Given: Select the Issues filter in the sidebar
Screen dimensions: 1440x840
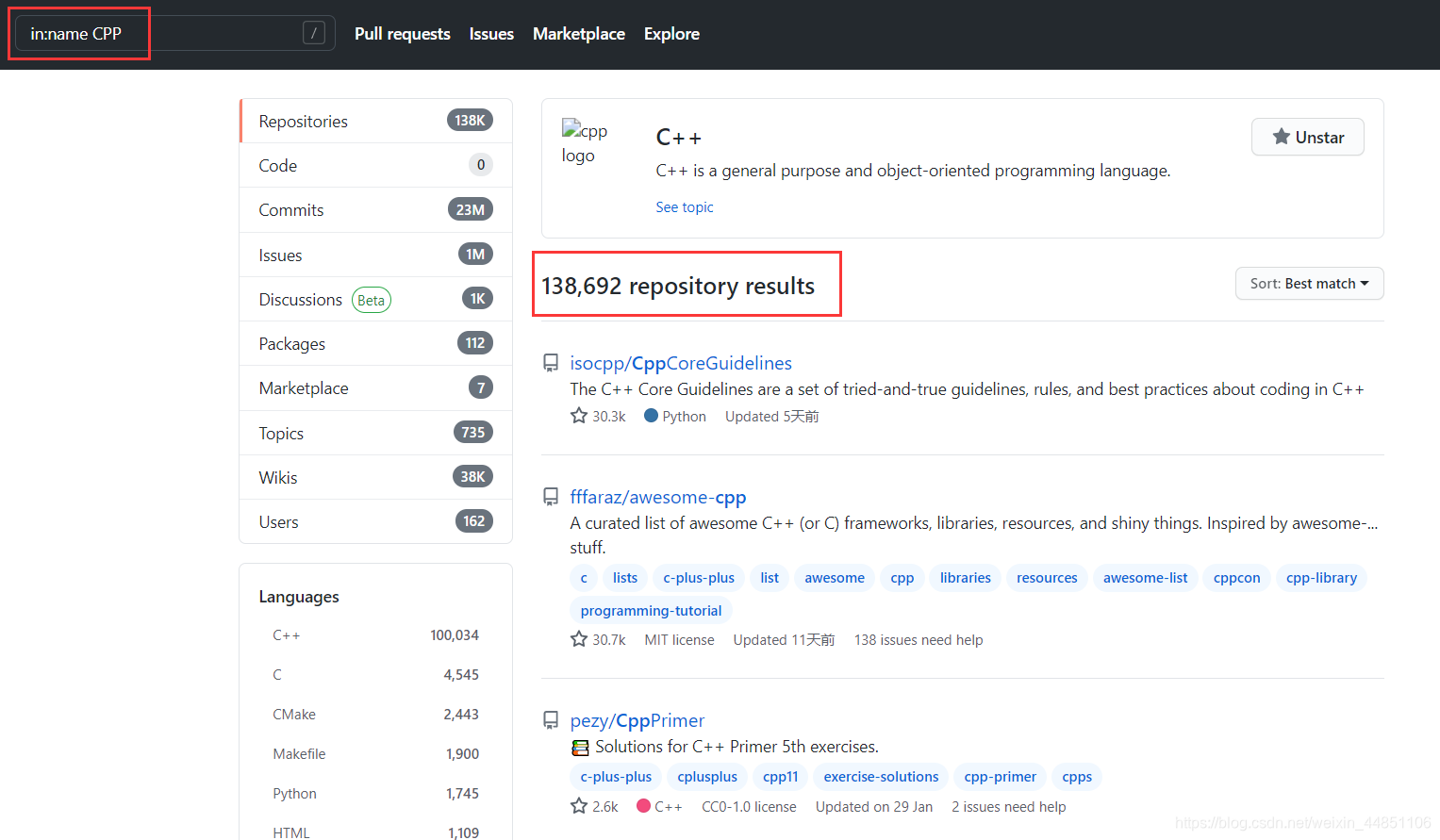Looking at the screenshot, I should pyautogui.click(x=376, y=255).
